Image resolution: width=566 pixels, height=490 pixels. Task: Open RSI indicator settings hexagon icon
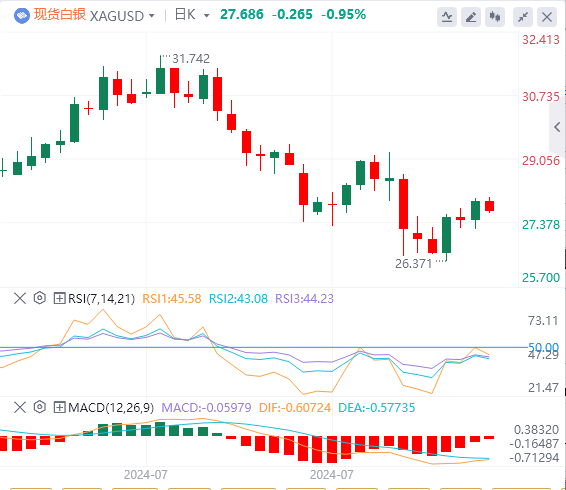click(40, 298)
